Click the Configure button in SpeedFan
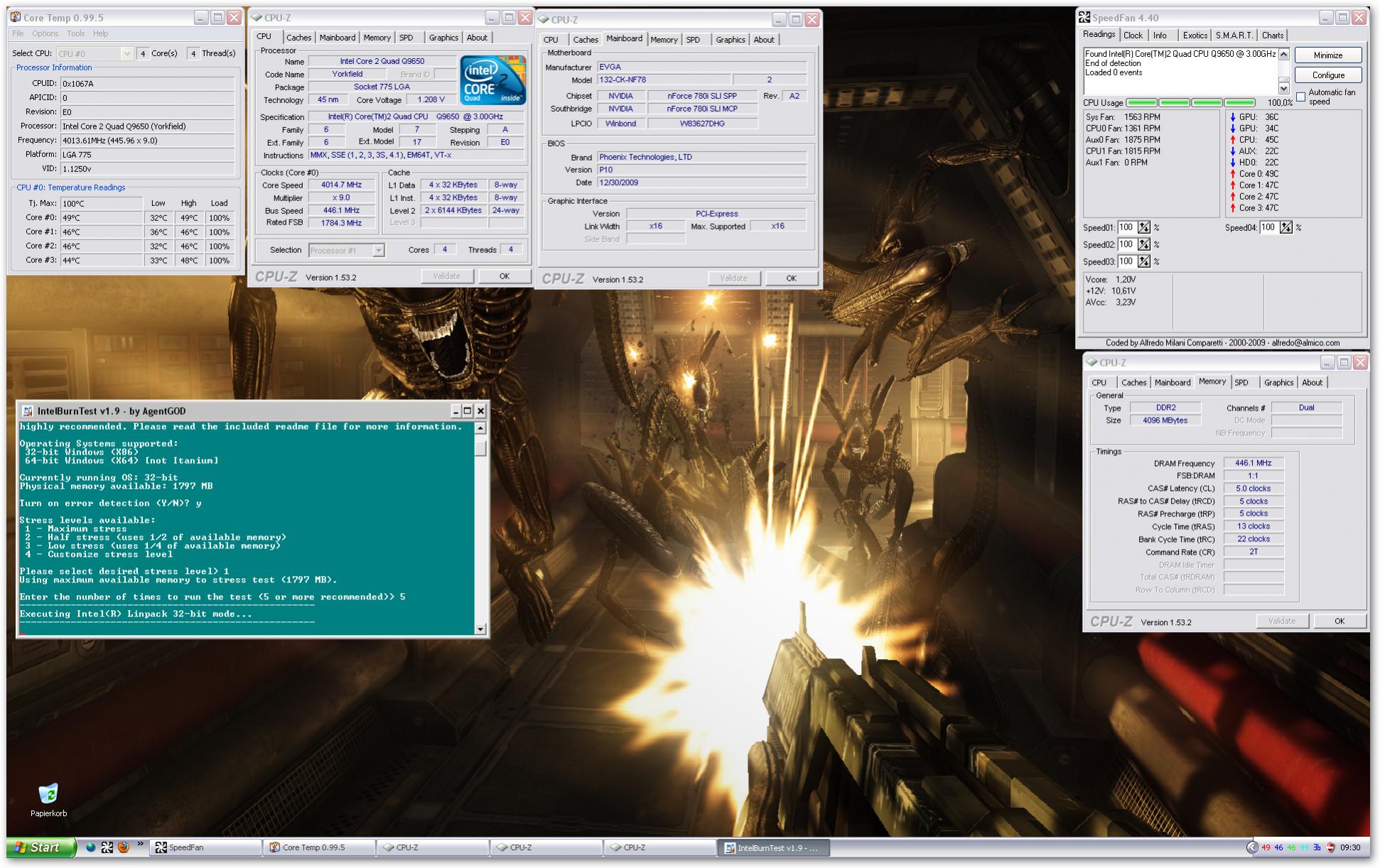The height and width of the screenshot is (868, 1380). (1327, 75)
